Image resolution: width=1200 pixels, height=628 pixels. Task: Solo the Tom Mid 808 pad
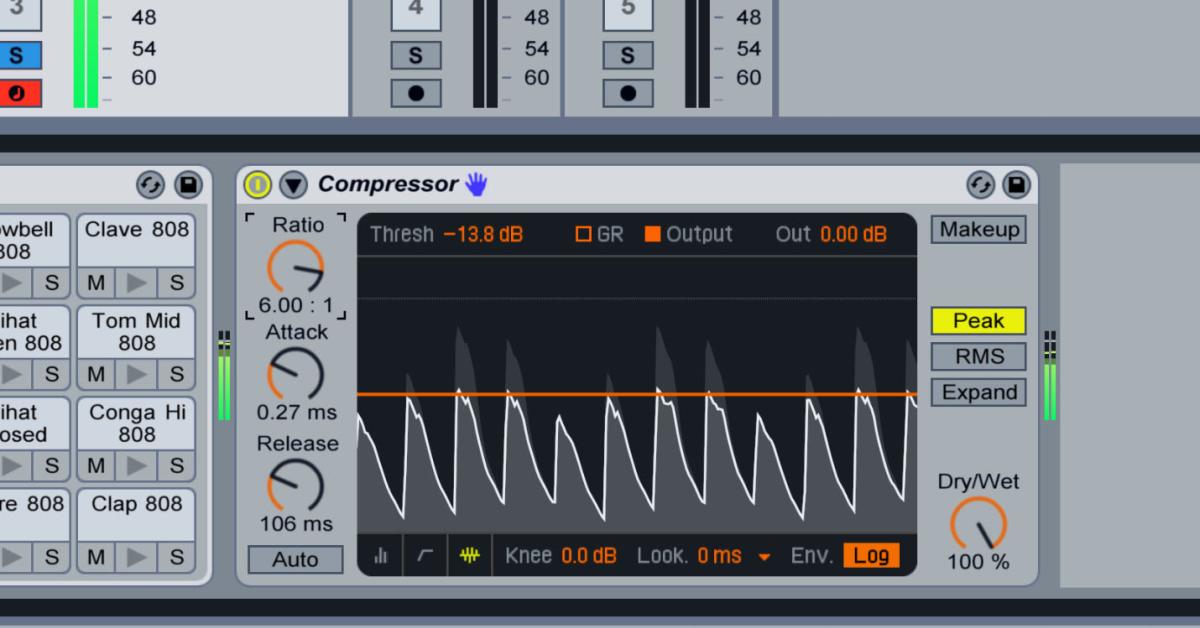tap(176, 375)
